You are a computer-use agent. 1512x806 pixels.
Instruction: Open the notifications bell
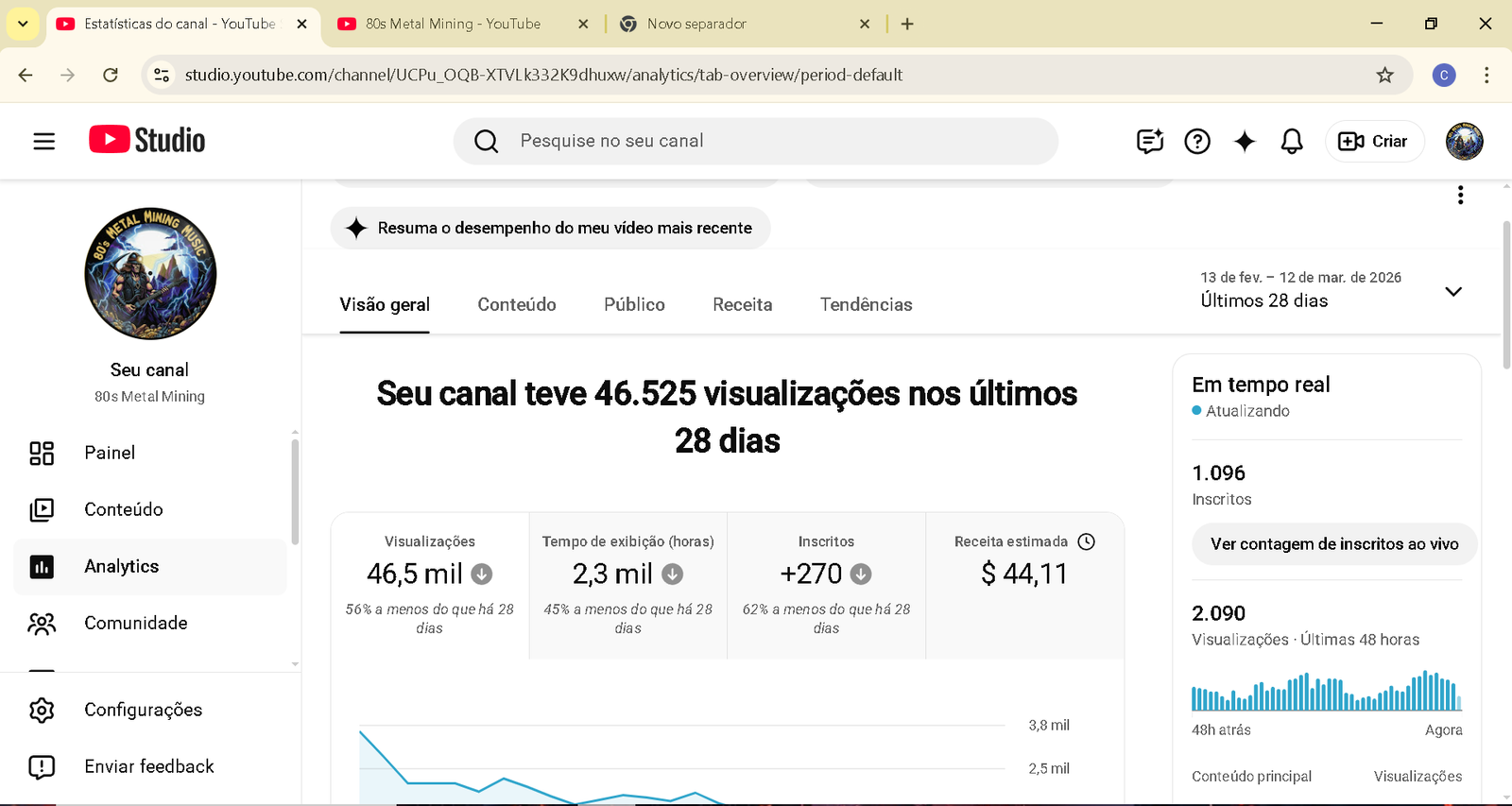tap(1292, 142)
